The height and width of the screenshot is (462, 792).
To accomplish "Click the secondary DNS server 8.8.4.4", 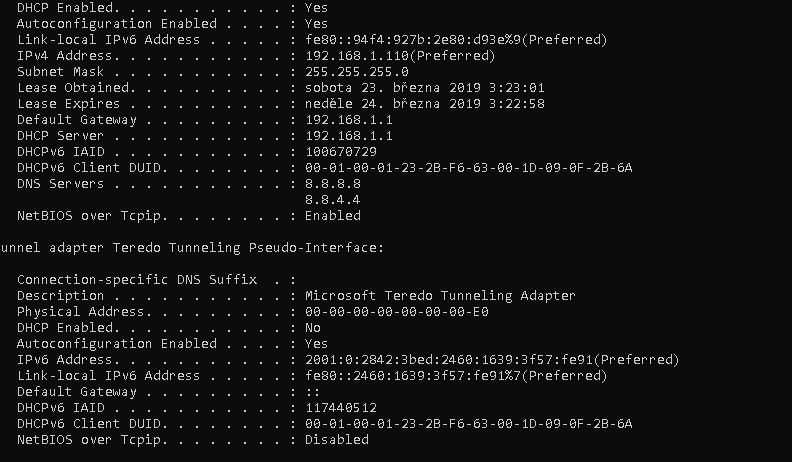I will [x=332, y=199].
